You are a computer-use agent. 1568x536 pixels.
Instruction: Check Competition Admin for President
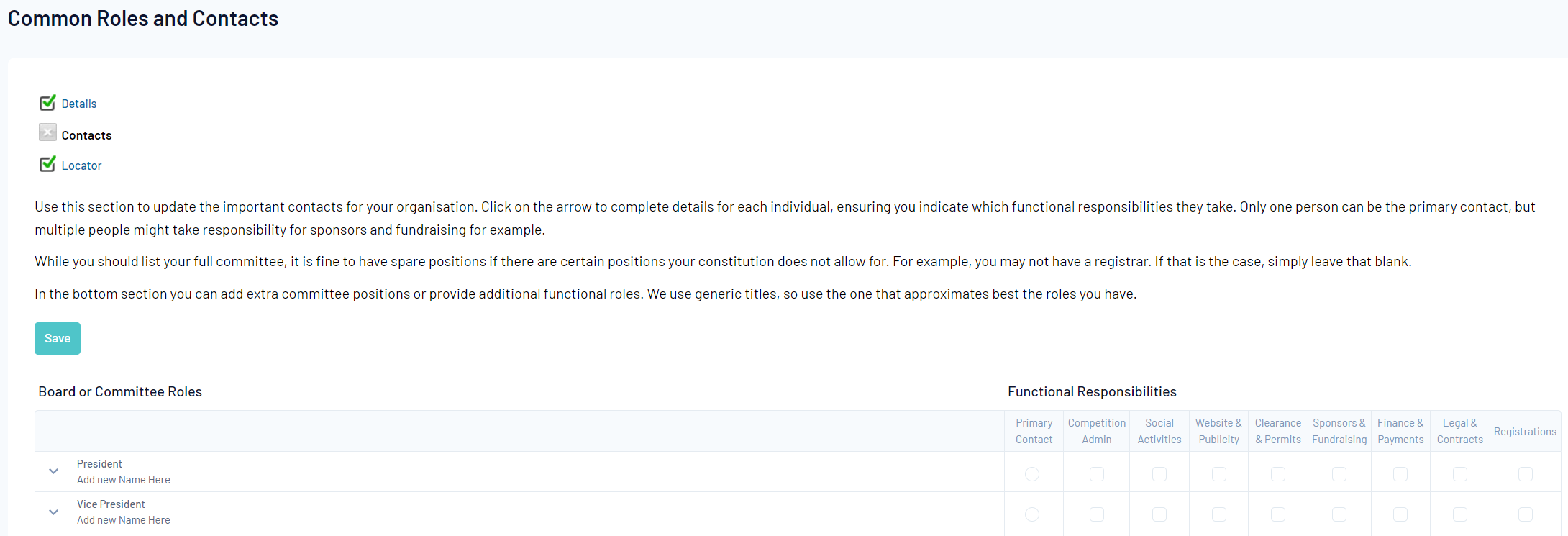click(x=1097, y=474)
